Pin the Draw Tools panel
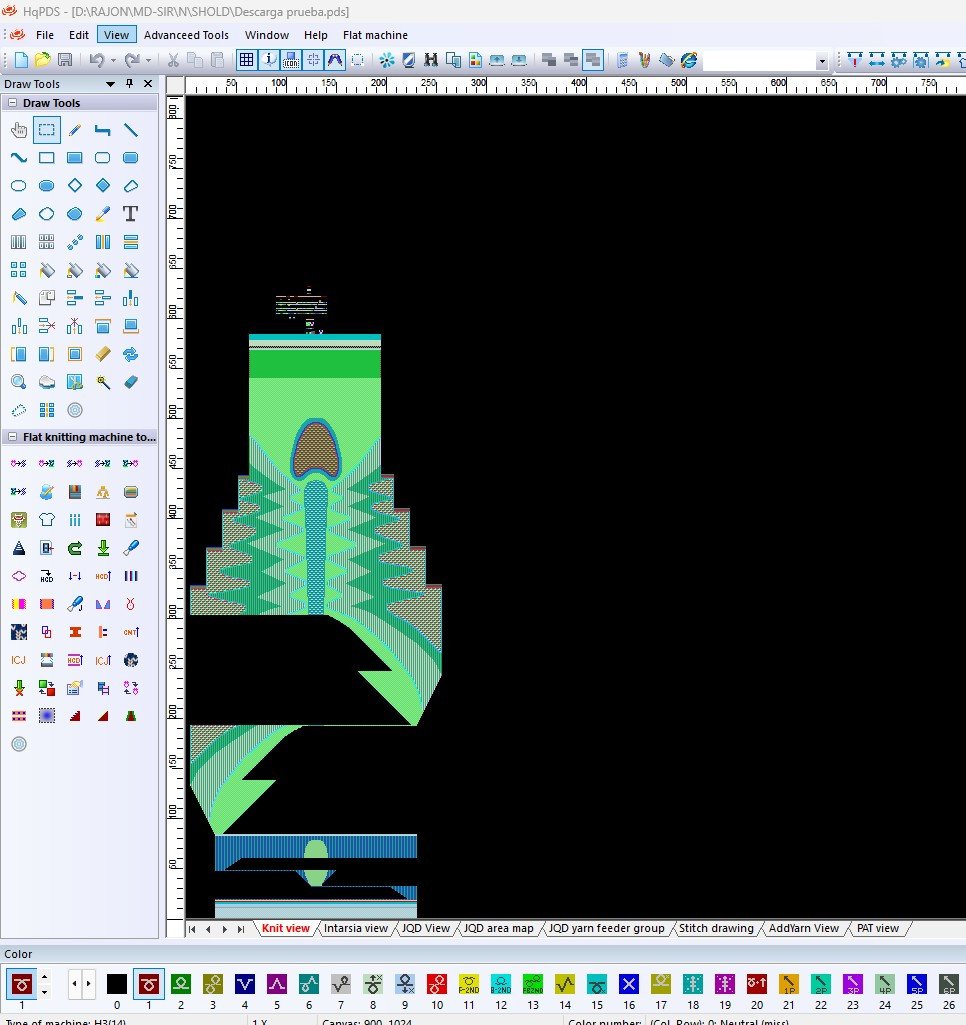The width and height of the screenshot is (966, 1025). [x=129, y=84]
